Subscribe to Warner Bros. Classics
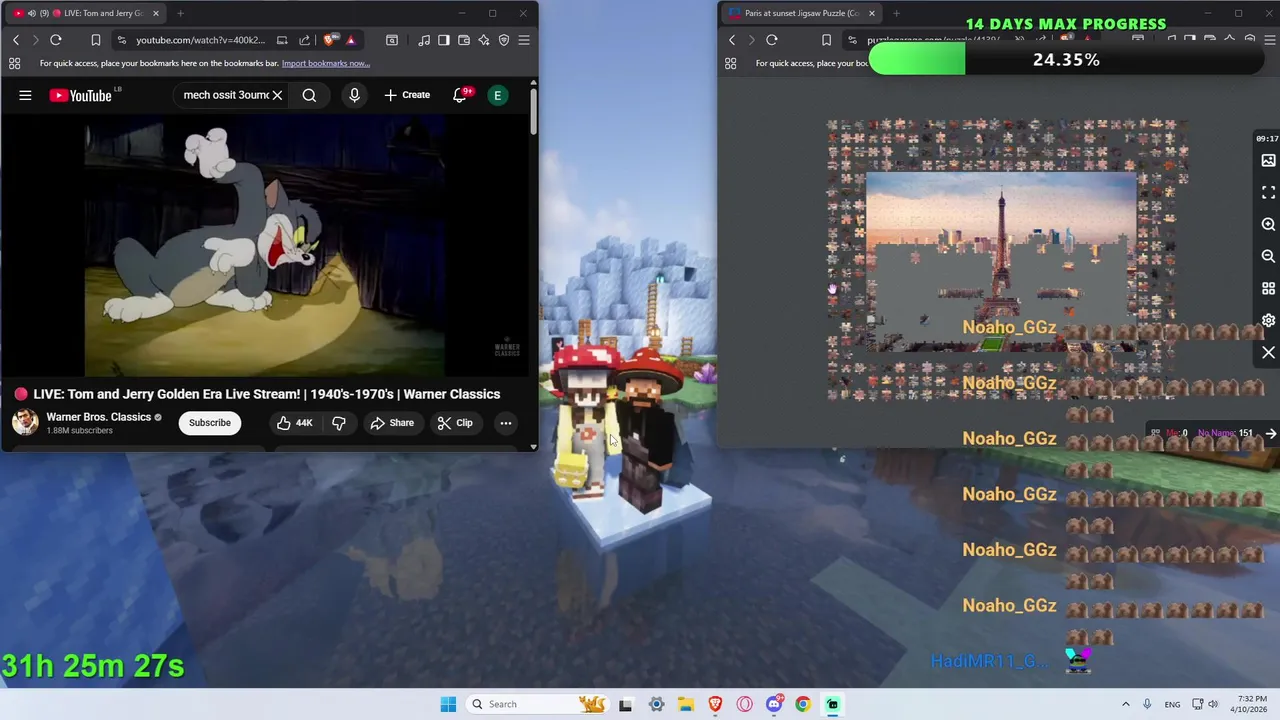1280x720 pixels. click(210, 423)
